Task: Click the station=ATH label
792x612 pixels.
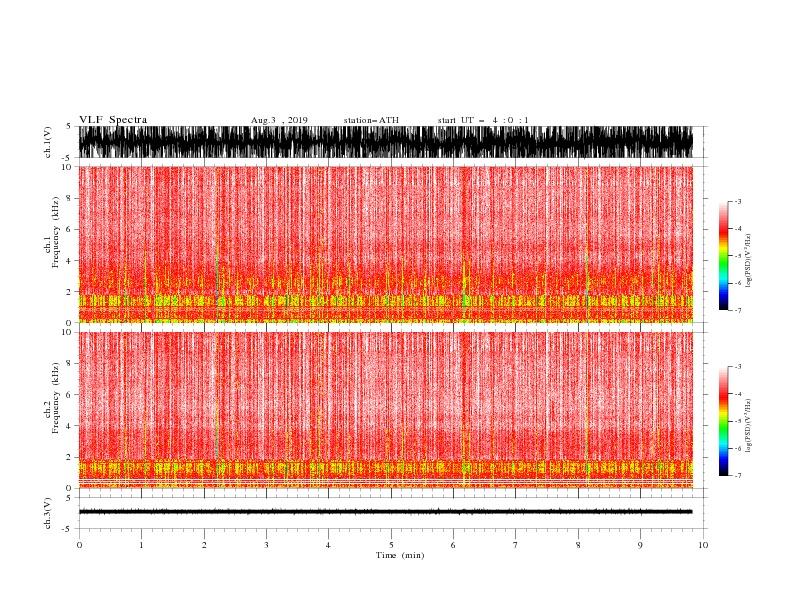Action: click(x=371, y=120)
